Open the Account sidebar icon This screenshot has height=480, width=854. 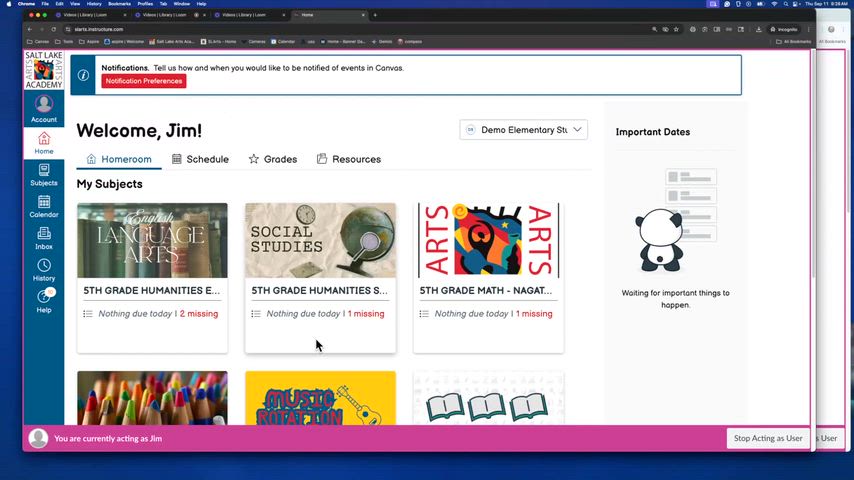[43, 108]
